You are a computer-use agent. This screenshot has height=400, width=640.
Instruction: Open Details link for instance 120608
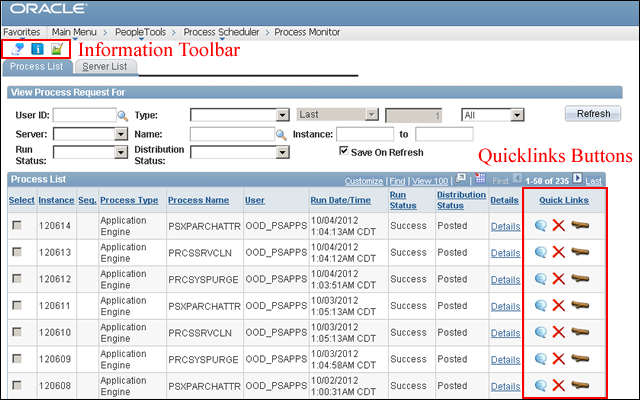point(505,386)
